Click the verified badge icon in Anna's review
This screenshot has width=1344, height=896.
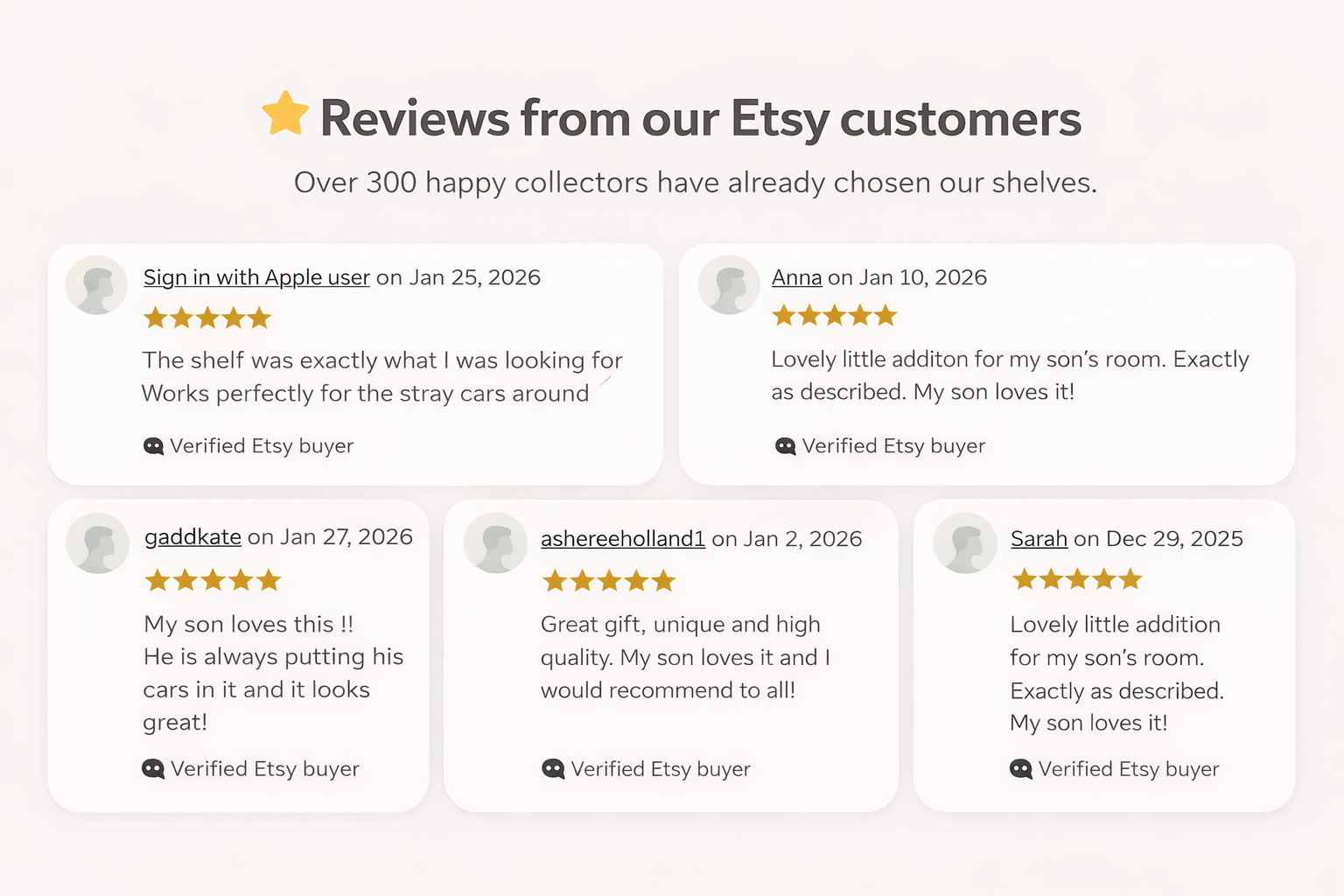(785, 446)
